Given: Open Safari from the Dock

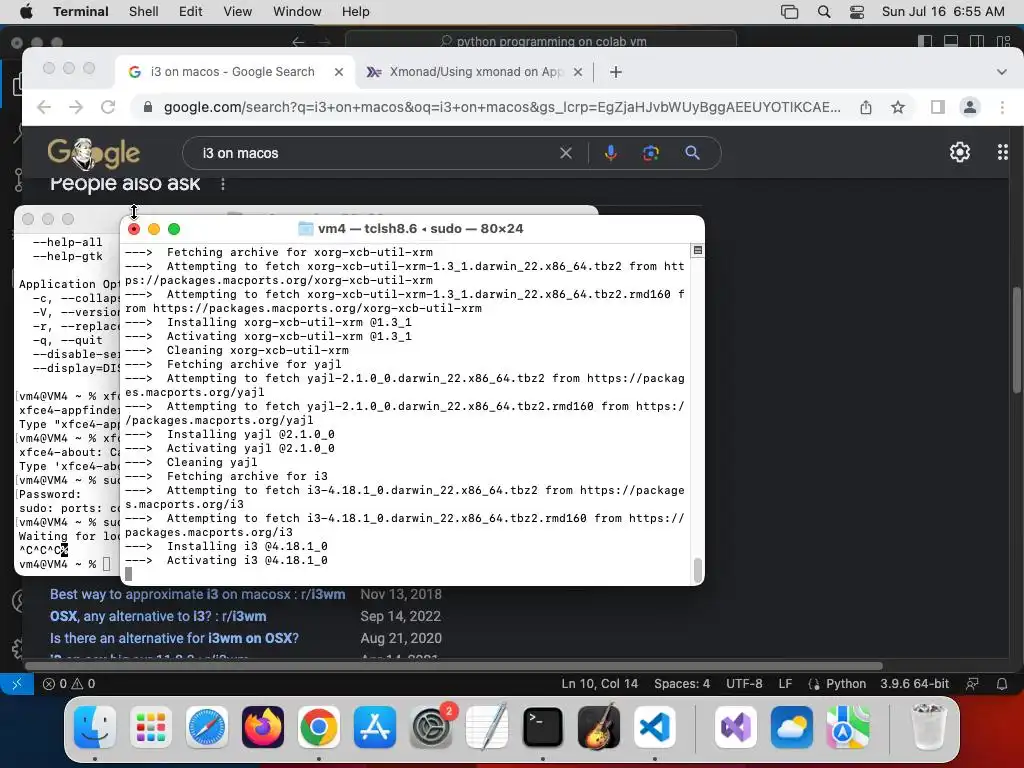Looking at the screenshot, I should coord(207,727).
